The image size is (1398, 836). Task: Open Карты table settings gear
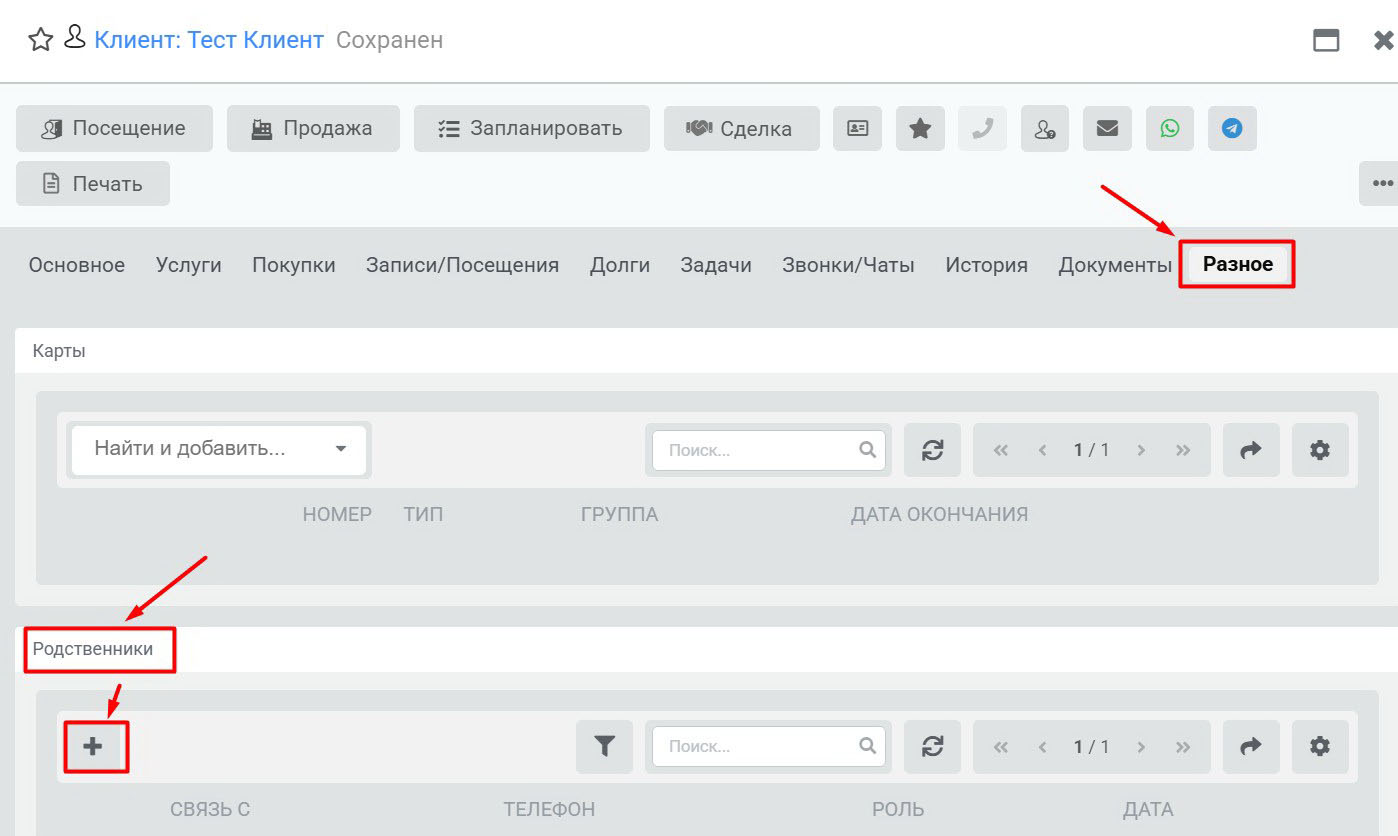coord(1320,450)
